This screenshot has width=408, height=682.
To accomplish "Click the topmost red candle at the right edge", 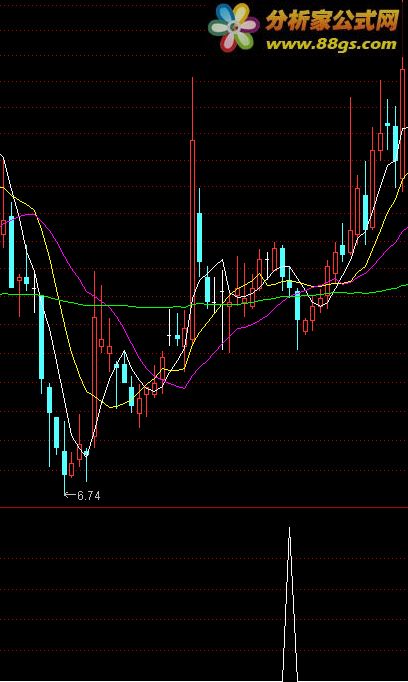I will coord(404,124).
